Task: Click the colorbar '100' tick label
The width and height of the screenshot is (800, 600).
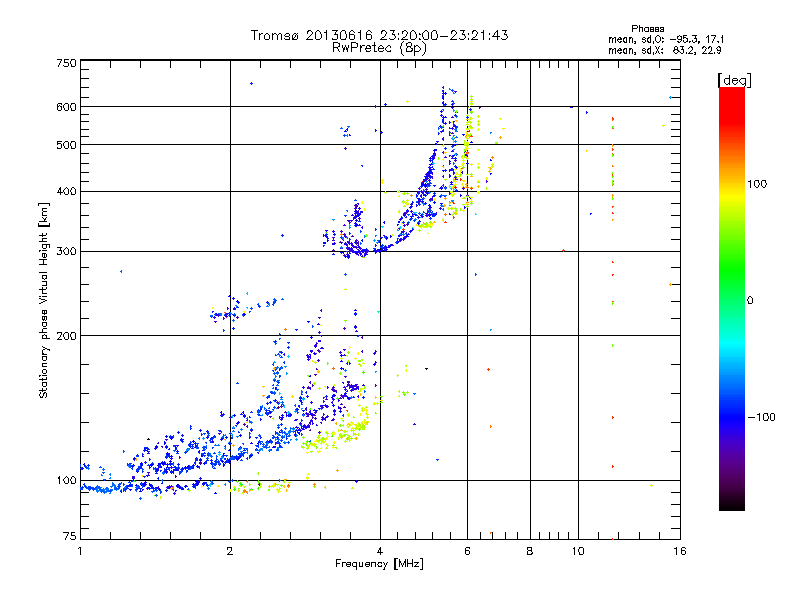Action: pyautogui.click(x=757, y=184)
